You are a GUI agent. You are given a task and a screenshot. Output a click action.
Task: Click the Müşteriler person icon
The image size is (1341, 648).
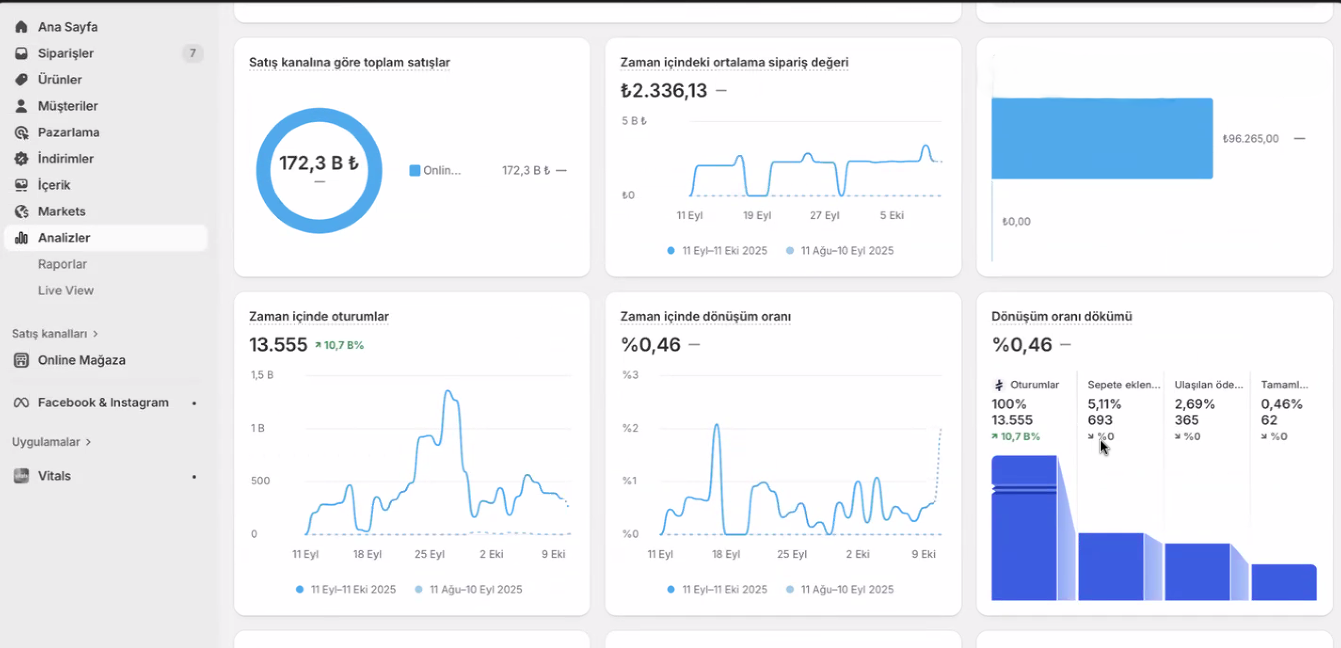coord(21,106)
